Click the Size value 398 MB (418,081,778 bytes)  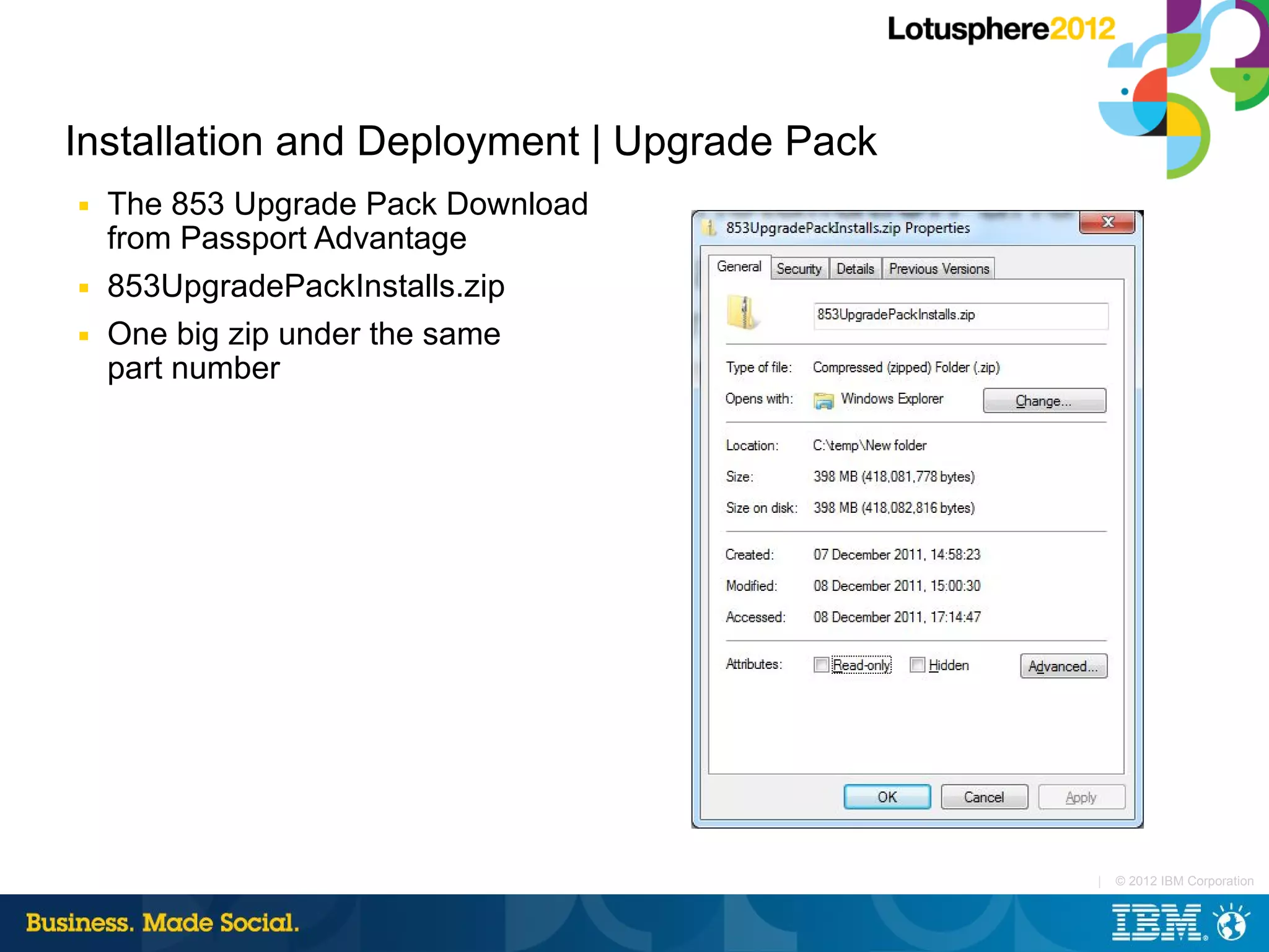pyautogui.click(x=894, y=476)
